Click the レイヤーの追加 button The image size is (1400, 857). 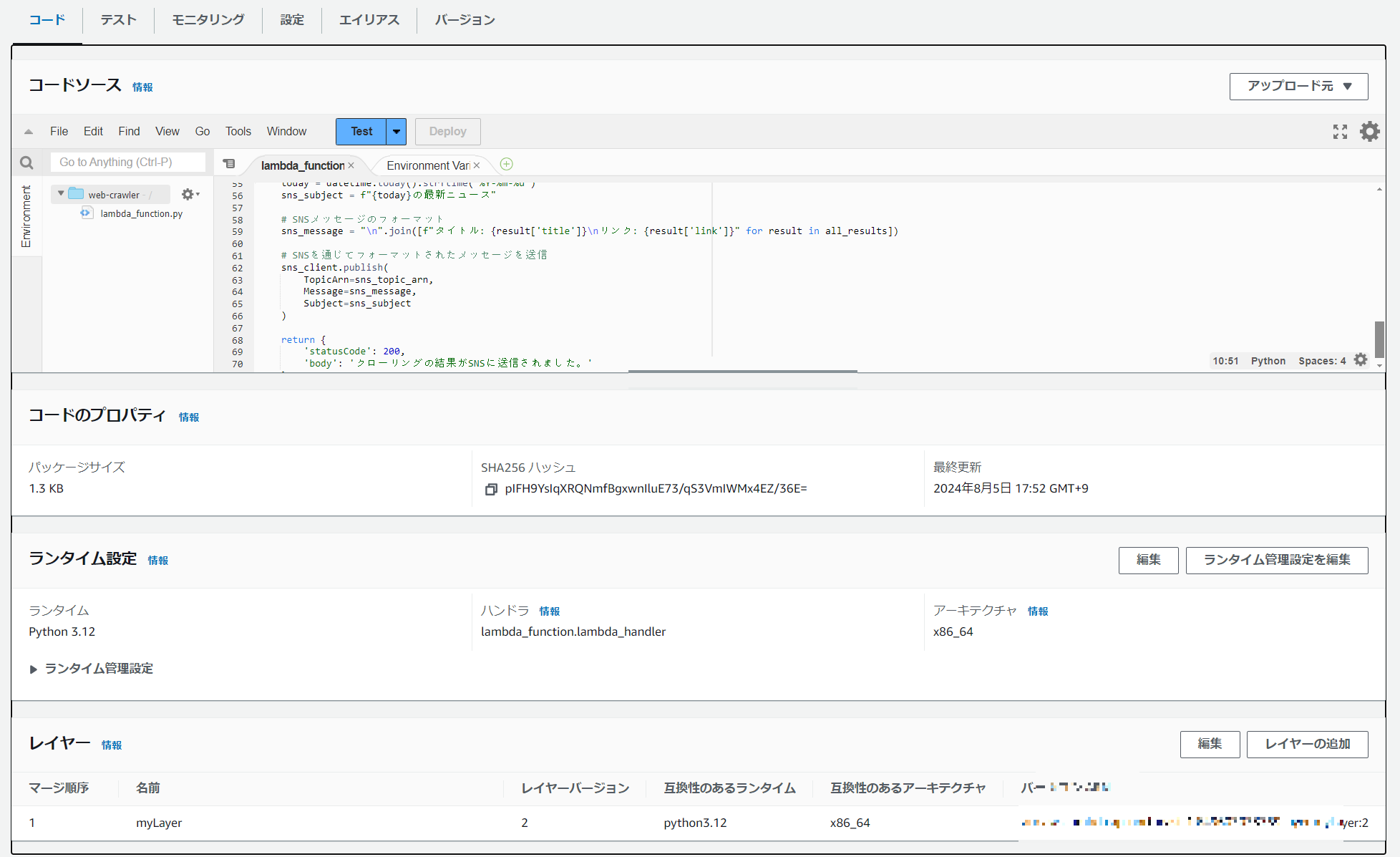tap(1307, 744)
